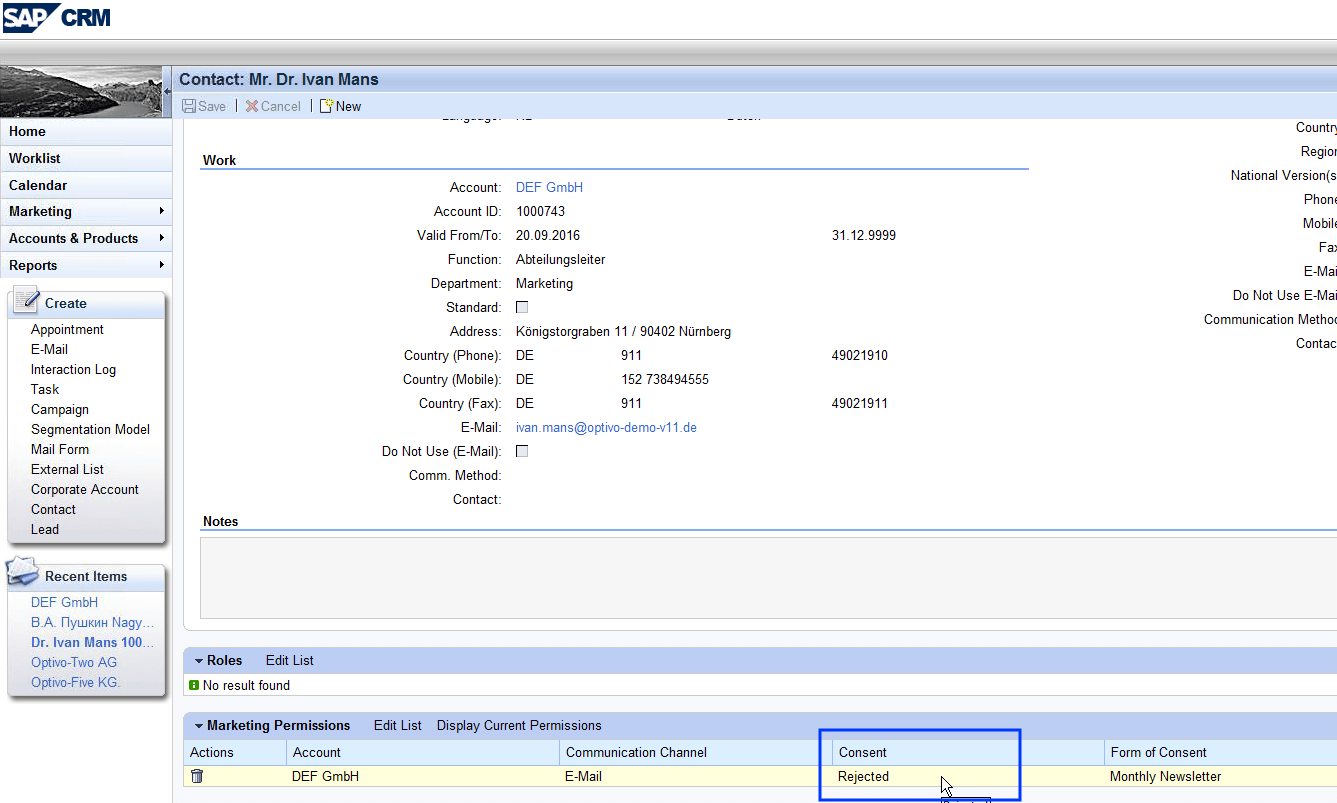Click the Recent Items panel icon
Screen dimensions: 1337x803
24,573
